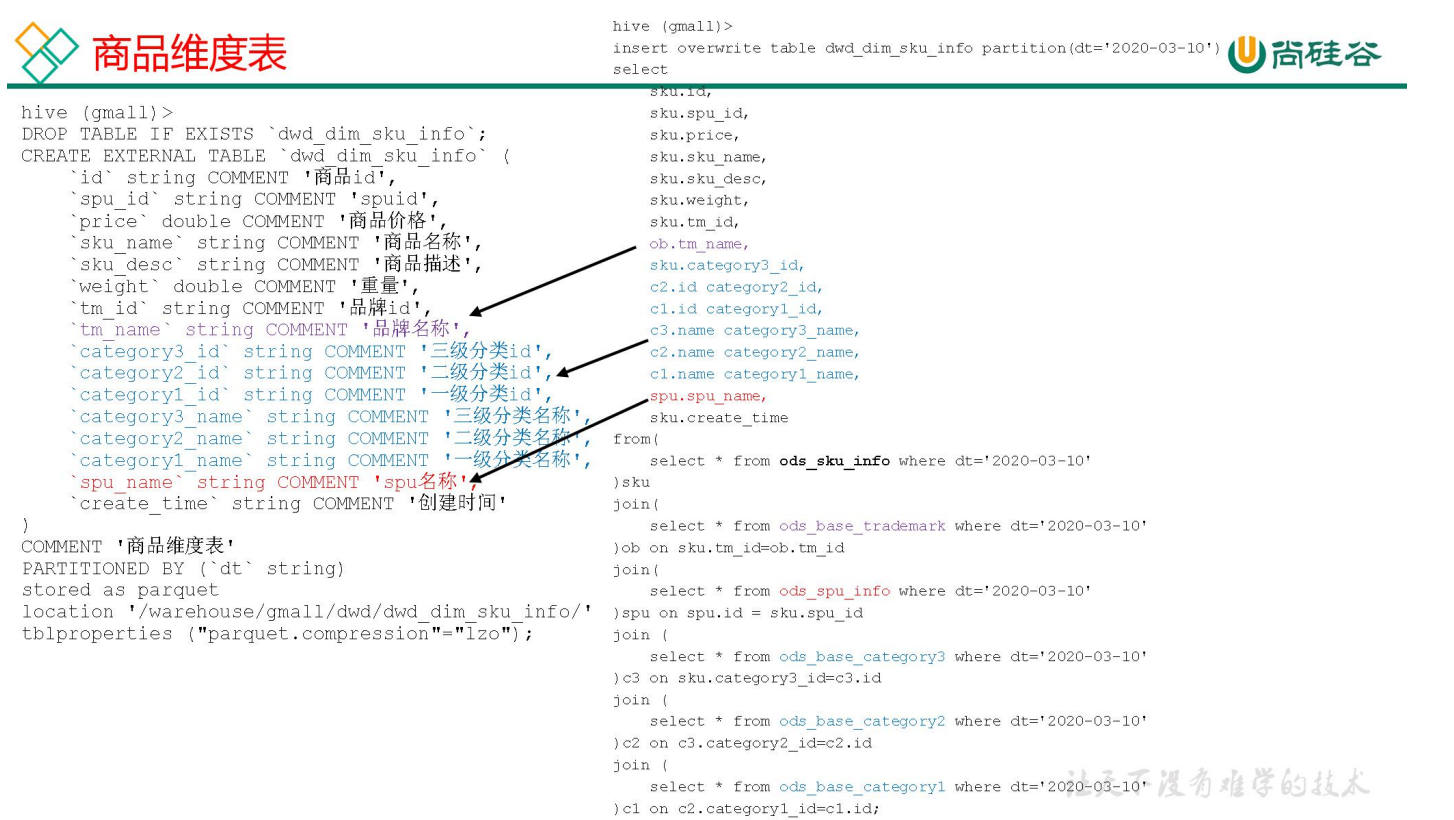1454x820 pixels.
Task: Click the `category1_name` string COMMENT '一级分类名称' line
Action: pyautogui.click(x=331, y=461)
